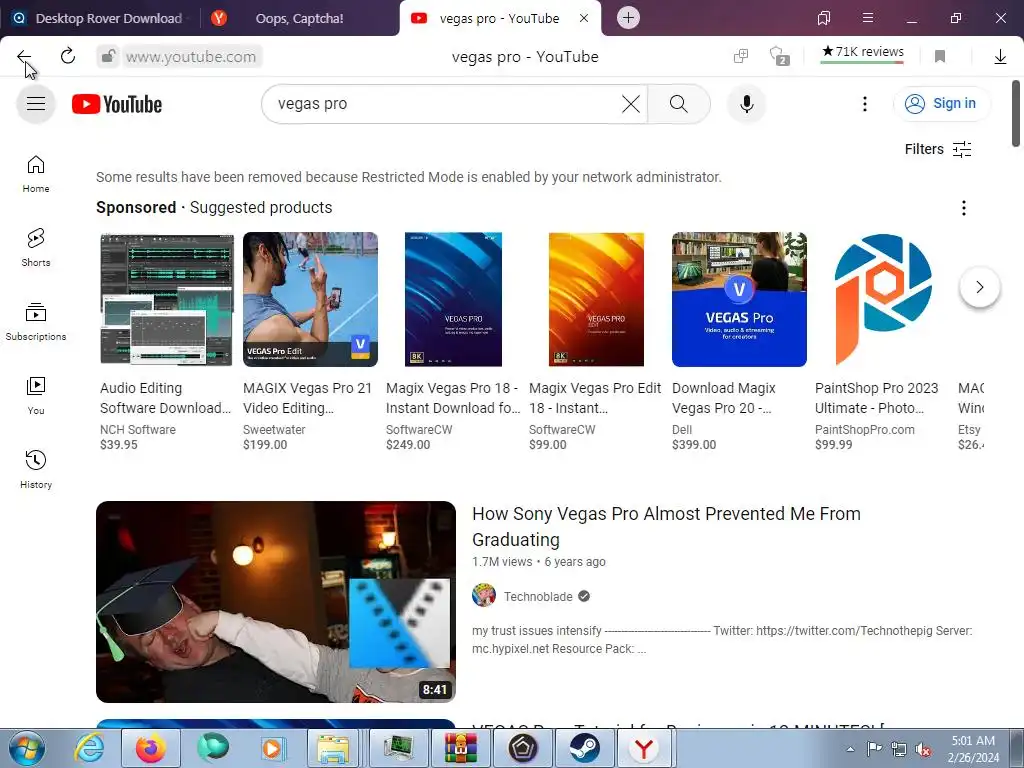The width and height of the screenshot is (1024, 768).
Task: Open the Action Center flag tray icon
Action: [x=874, y=749]
